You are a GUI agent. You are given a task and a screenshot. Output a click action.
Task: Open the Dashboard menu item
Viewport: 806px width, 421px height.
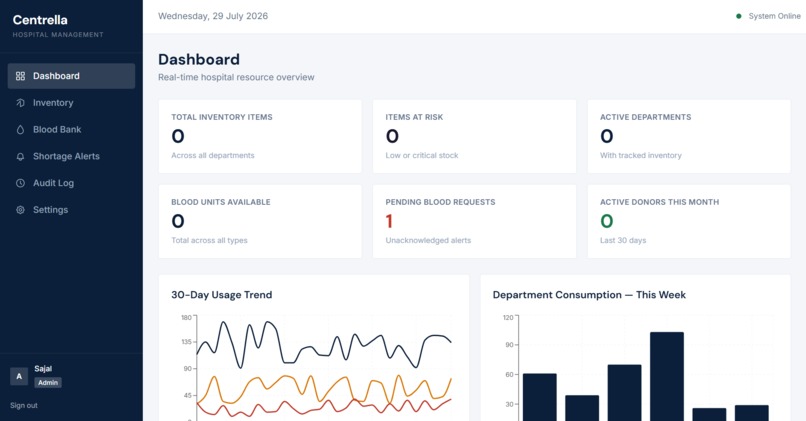71,76
